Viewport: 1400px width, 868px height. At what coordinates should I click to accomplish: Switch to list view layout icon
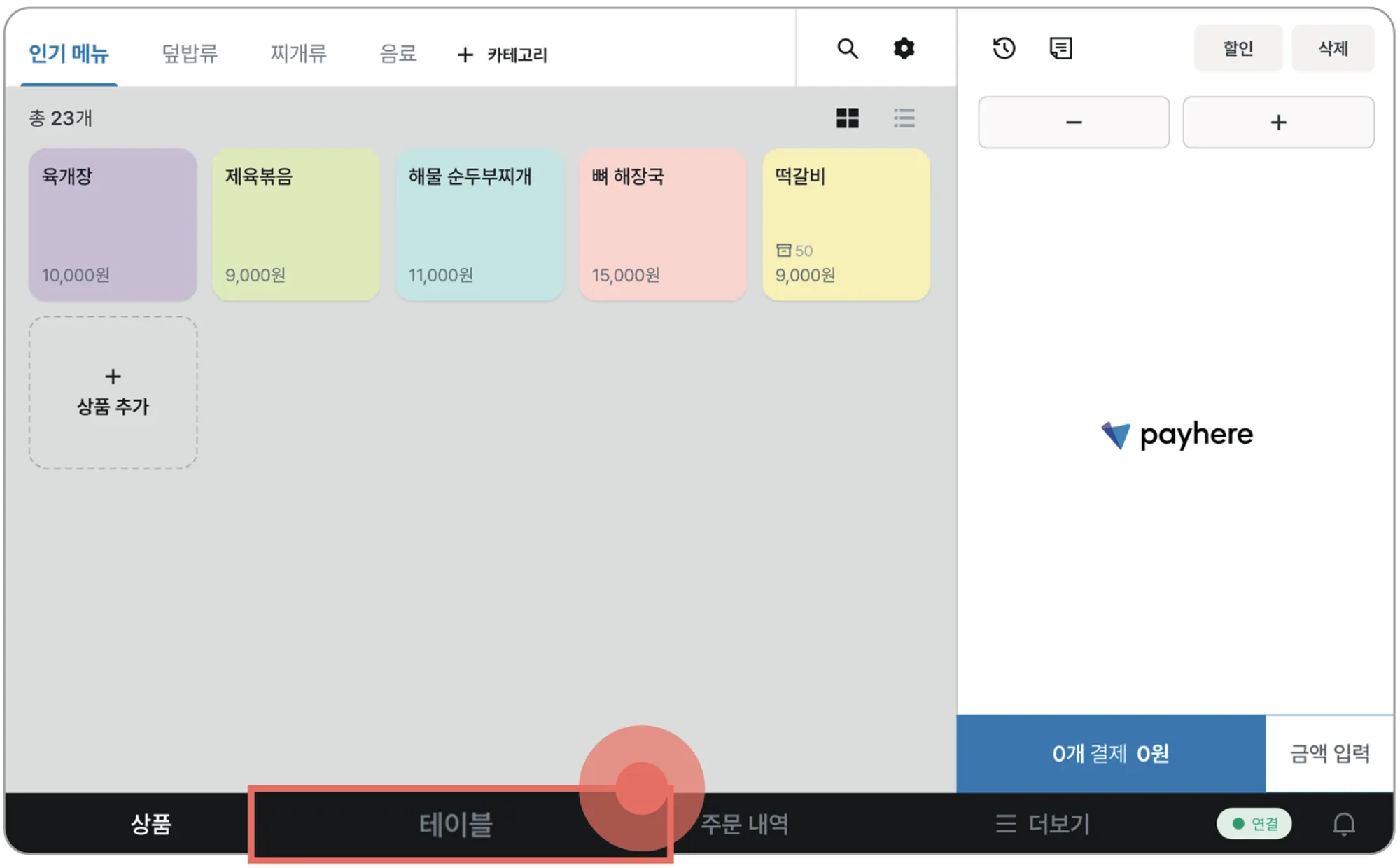coord(904,118)
